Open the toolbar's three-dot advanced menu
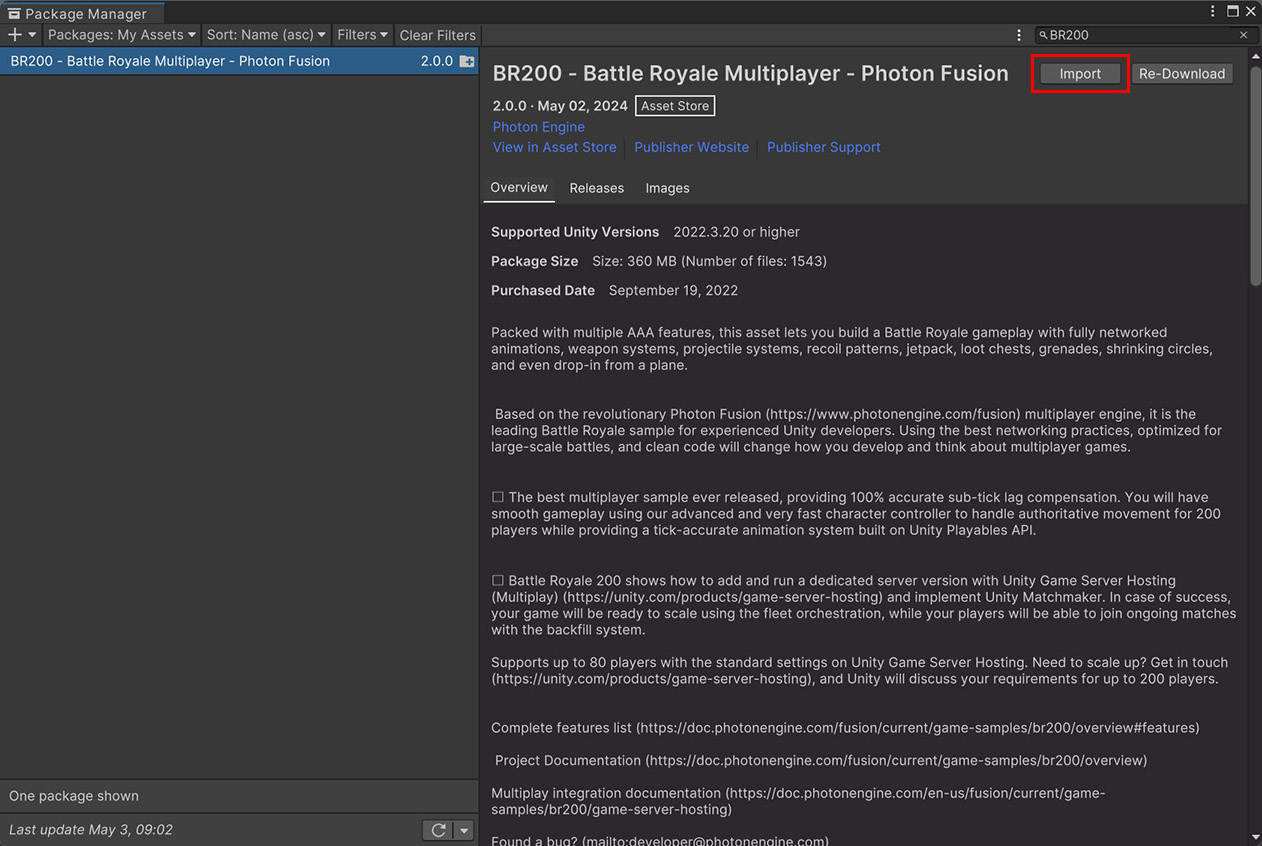Viewport: 1262px width, 846px height. [x=1019, y=35]
